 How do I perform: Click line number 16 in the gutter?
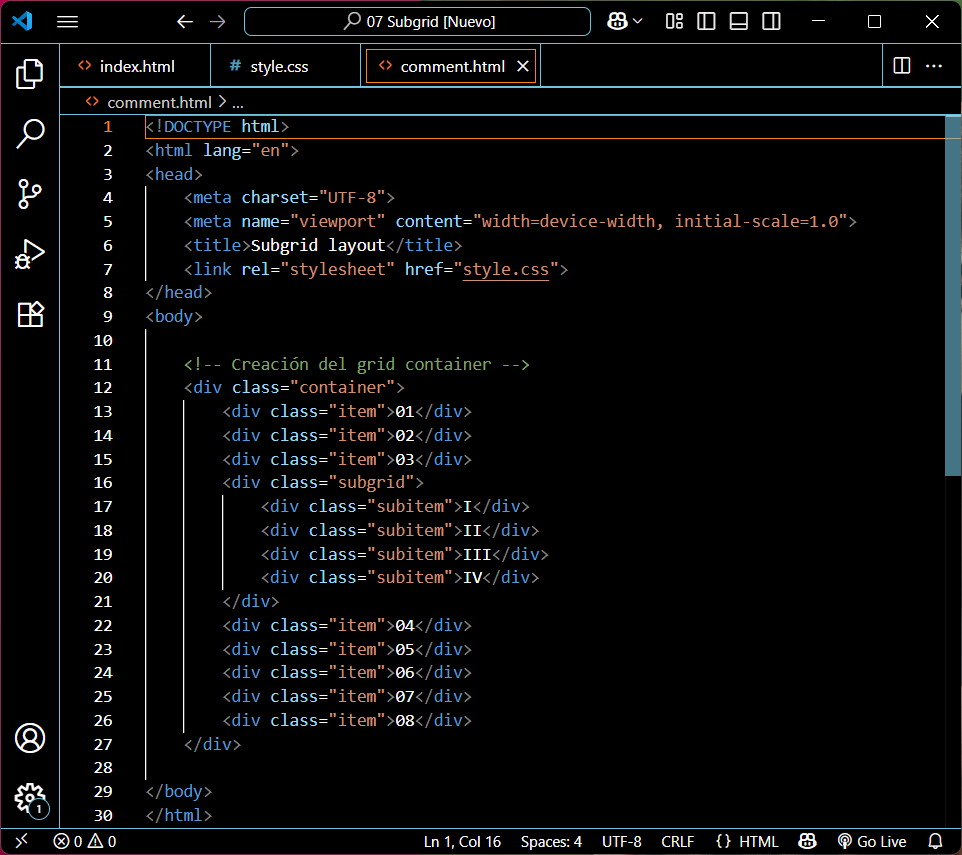pyautogui.click(x=102, y=483)
